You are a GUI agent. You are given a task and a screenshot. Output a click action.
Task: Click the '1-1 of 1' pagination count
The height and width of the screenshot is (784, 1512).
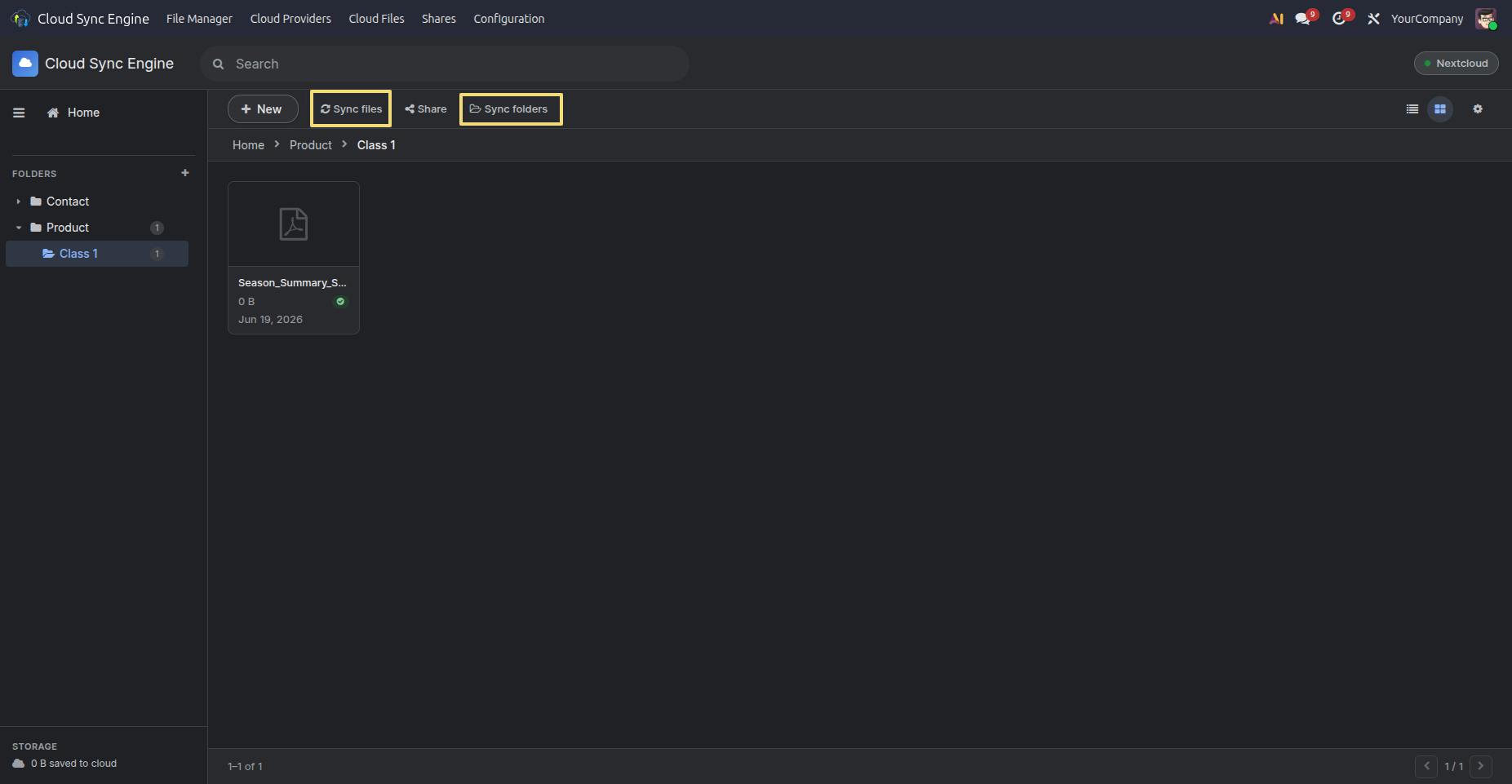pos(245,767)
